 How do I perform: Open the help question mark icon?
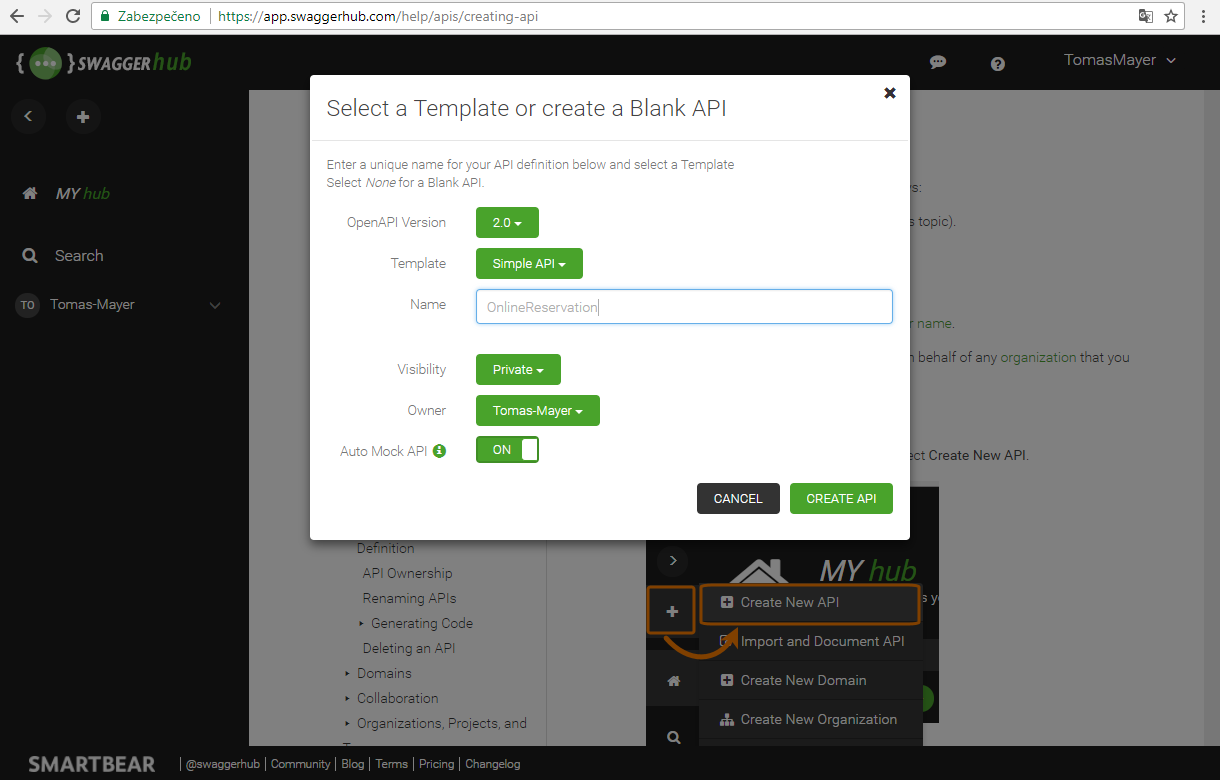997,63
